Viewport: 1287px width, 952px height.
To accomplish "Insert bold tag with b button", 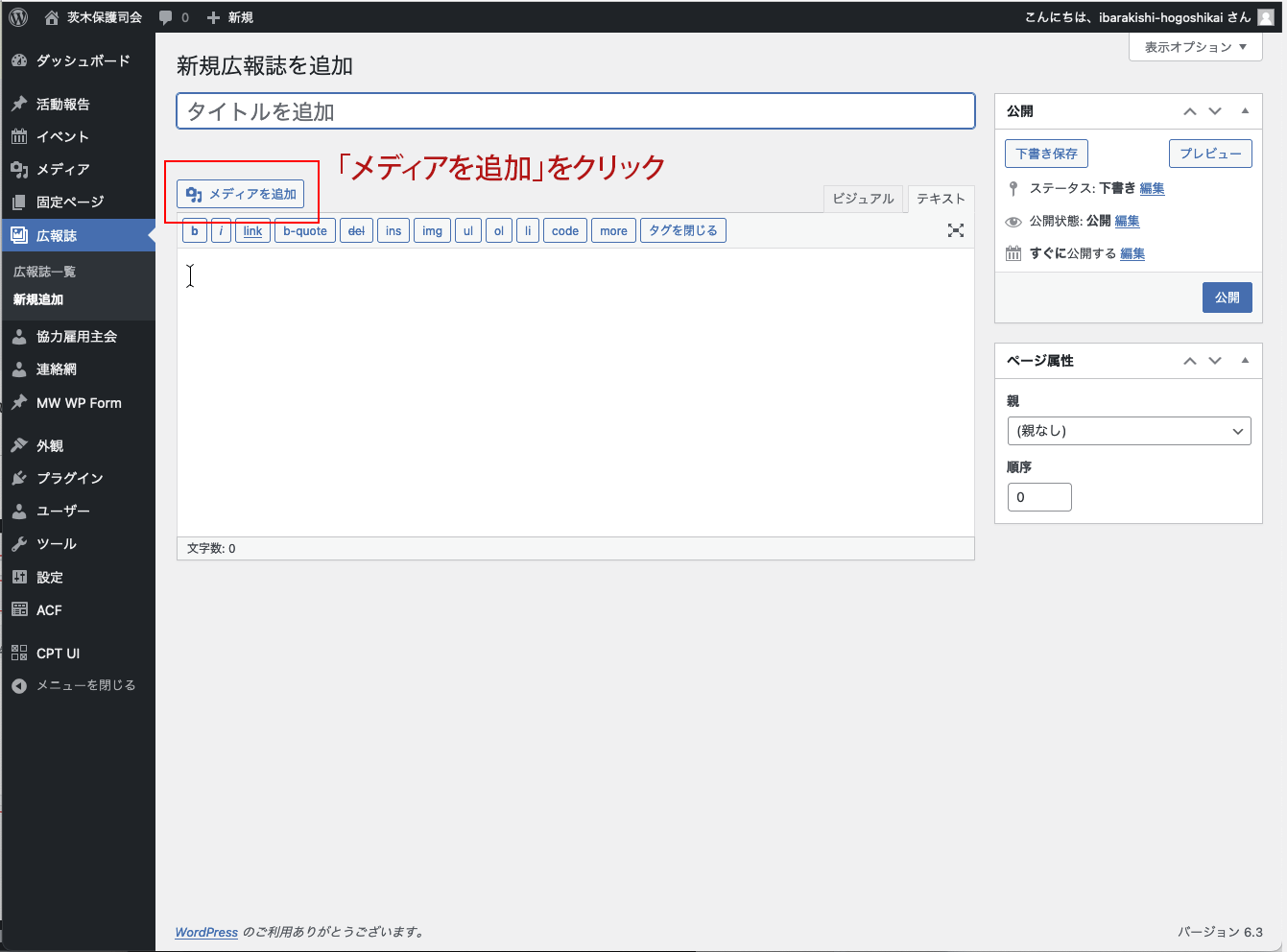I will pos(195,230).
